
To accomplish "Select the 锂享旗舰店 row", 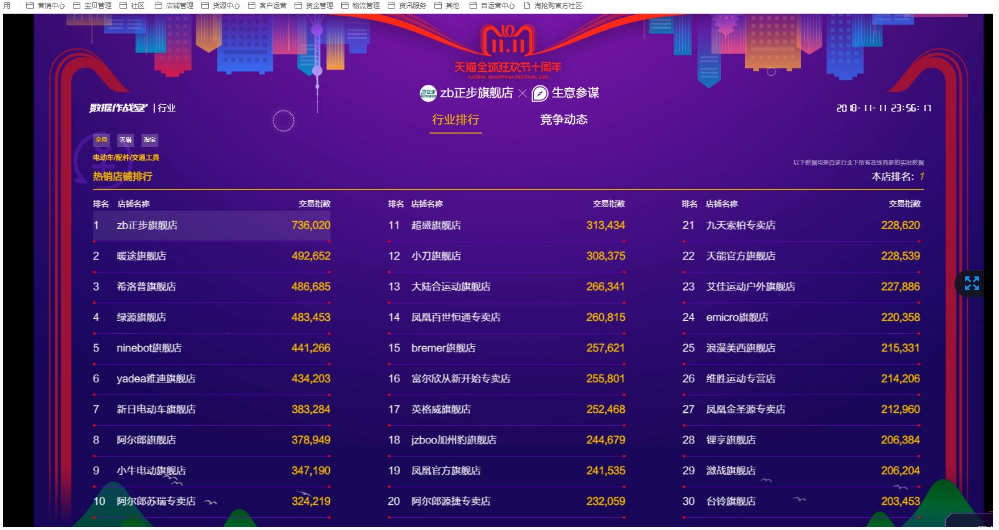I will point(801,440).
